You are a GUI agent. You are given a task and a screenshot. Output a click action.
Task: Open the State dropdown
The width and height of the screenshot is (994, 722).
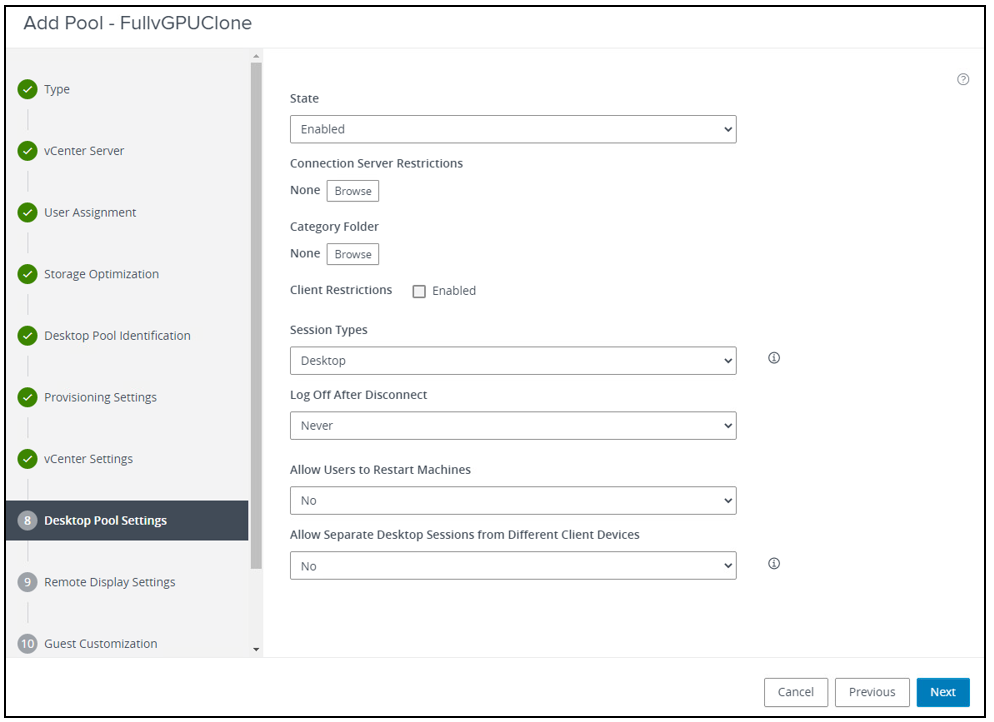pyautogui.click(x=512, y=129)
